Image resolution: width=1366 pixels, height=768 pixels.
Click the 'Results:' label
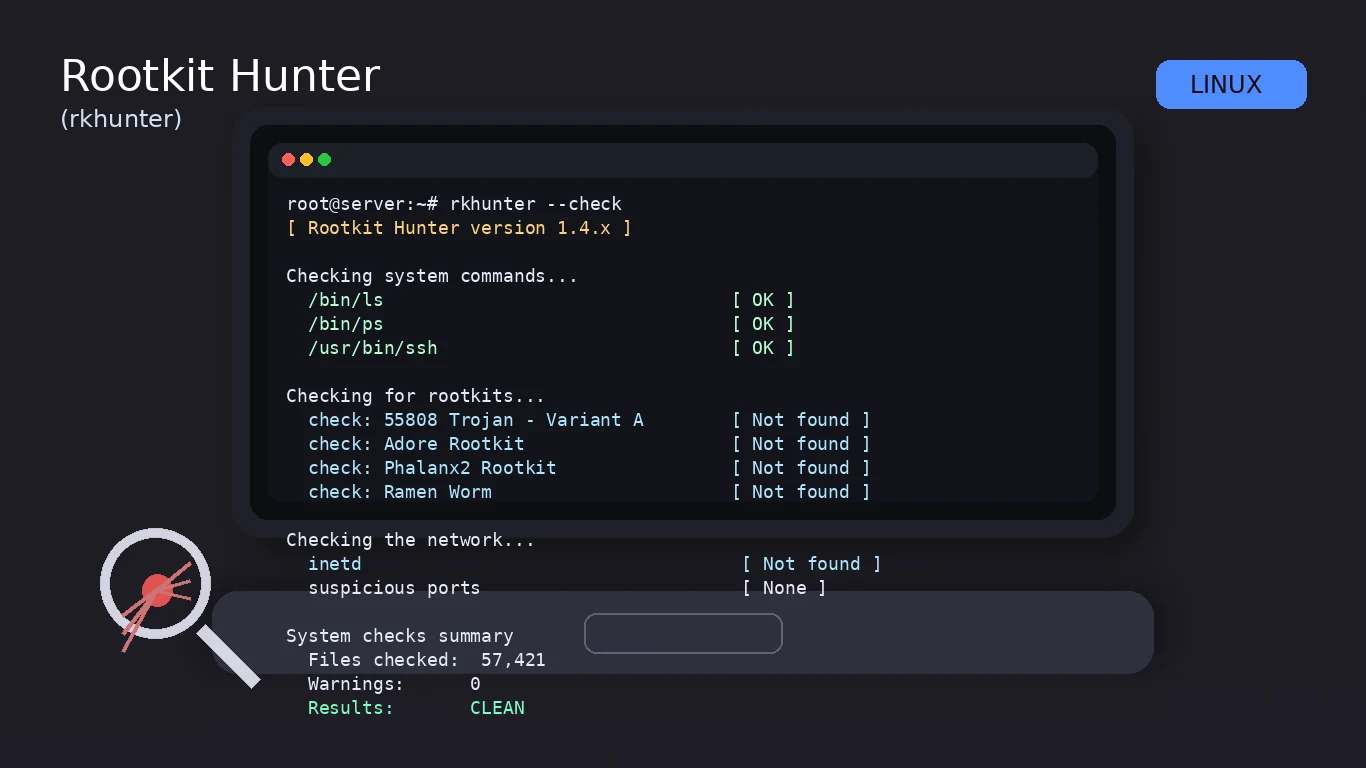click(x=351, y=708)
